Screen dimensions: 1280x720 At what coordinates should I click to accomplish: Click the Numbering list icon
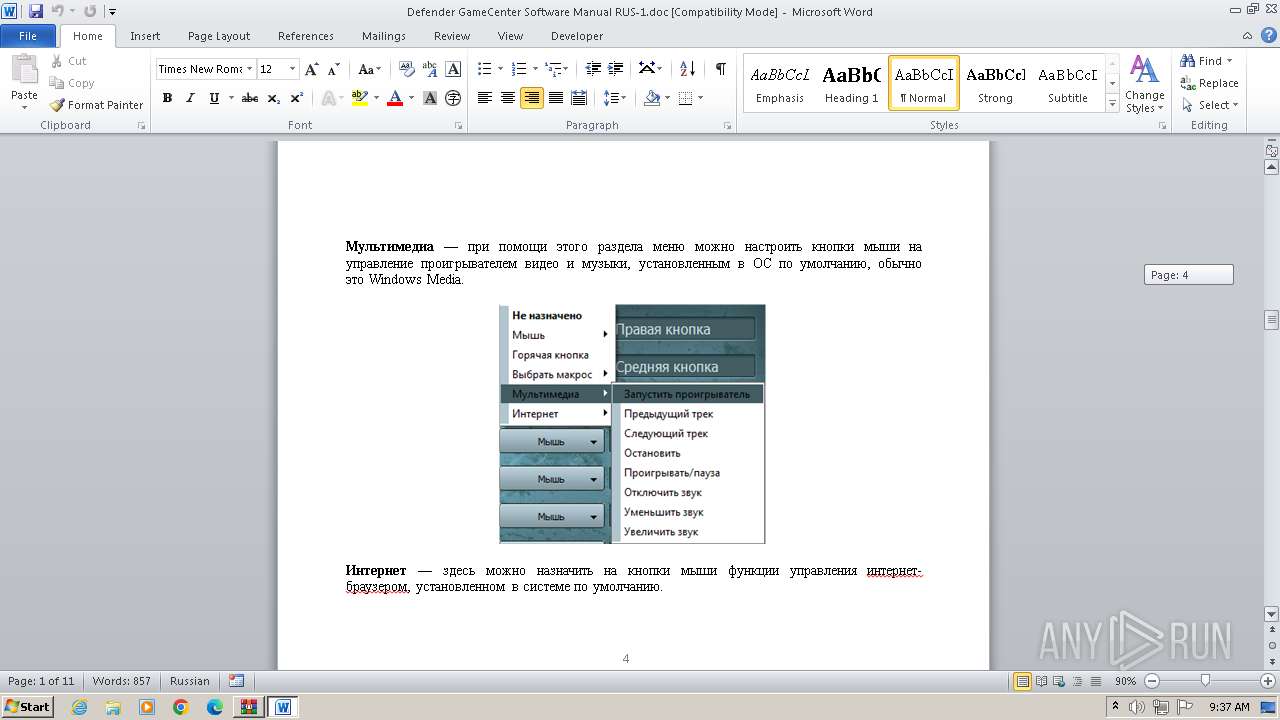pos(519,69)
